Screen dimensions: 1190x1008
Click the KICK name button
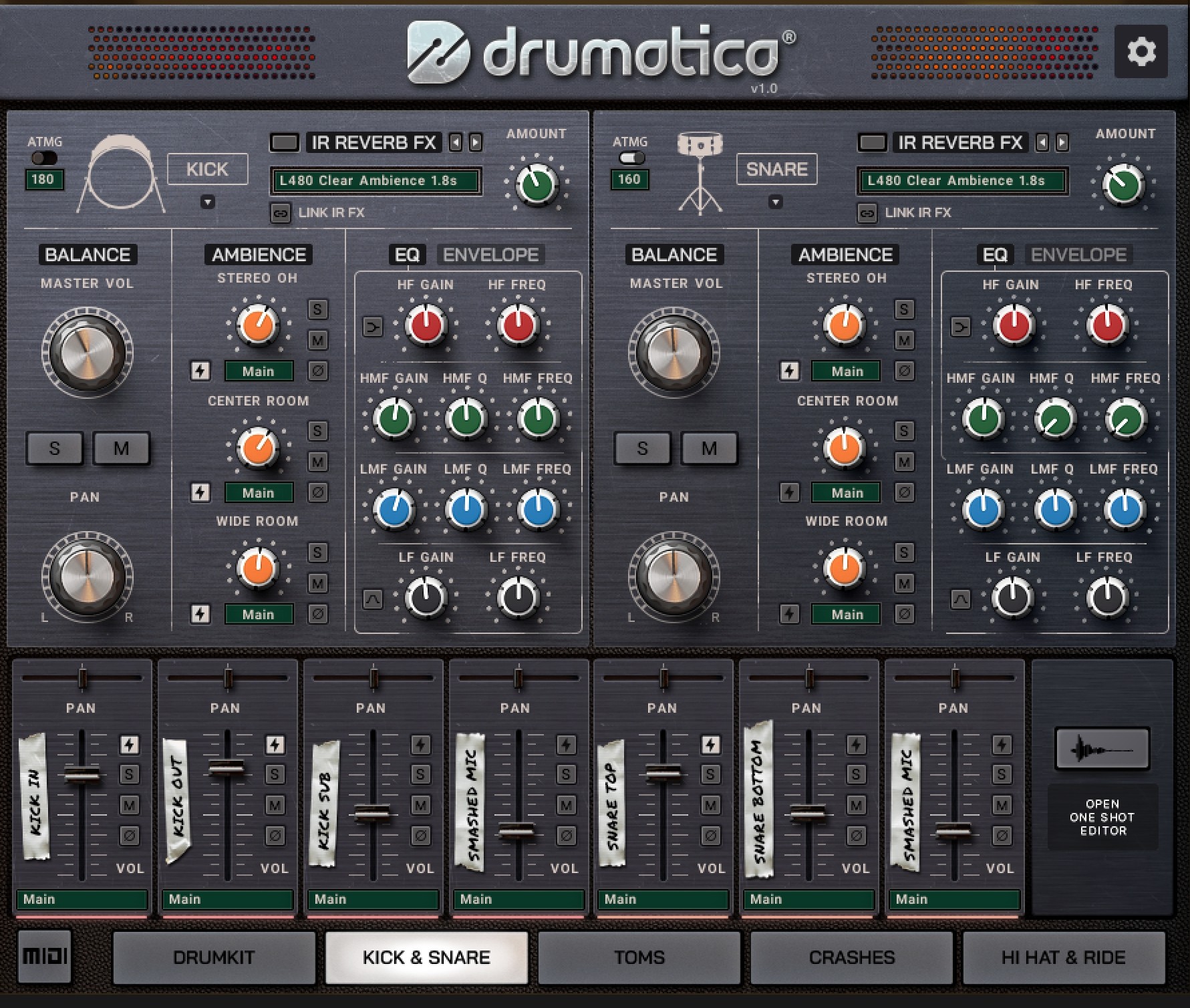point(207,169)
